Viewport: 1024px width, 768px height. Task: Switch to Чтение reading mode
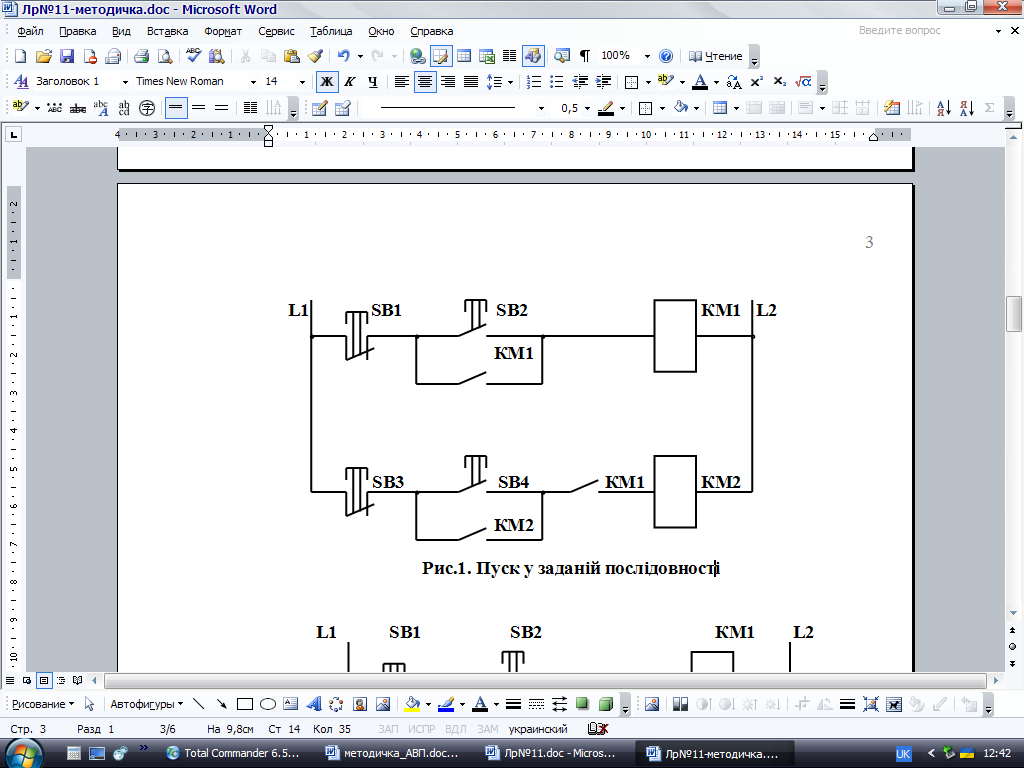point(716,56)
